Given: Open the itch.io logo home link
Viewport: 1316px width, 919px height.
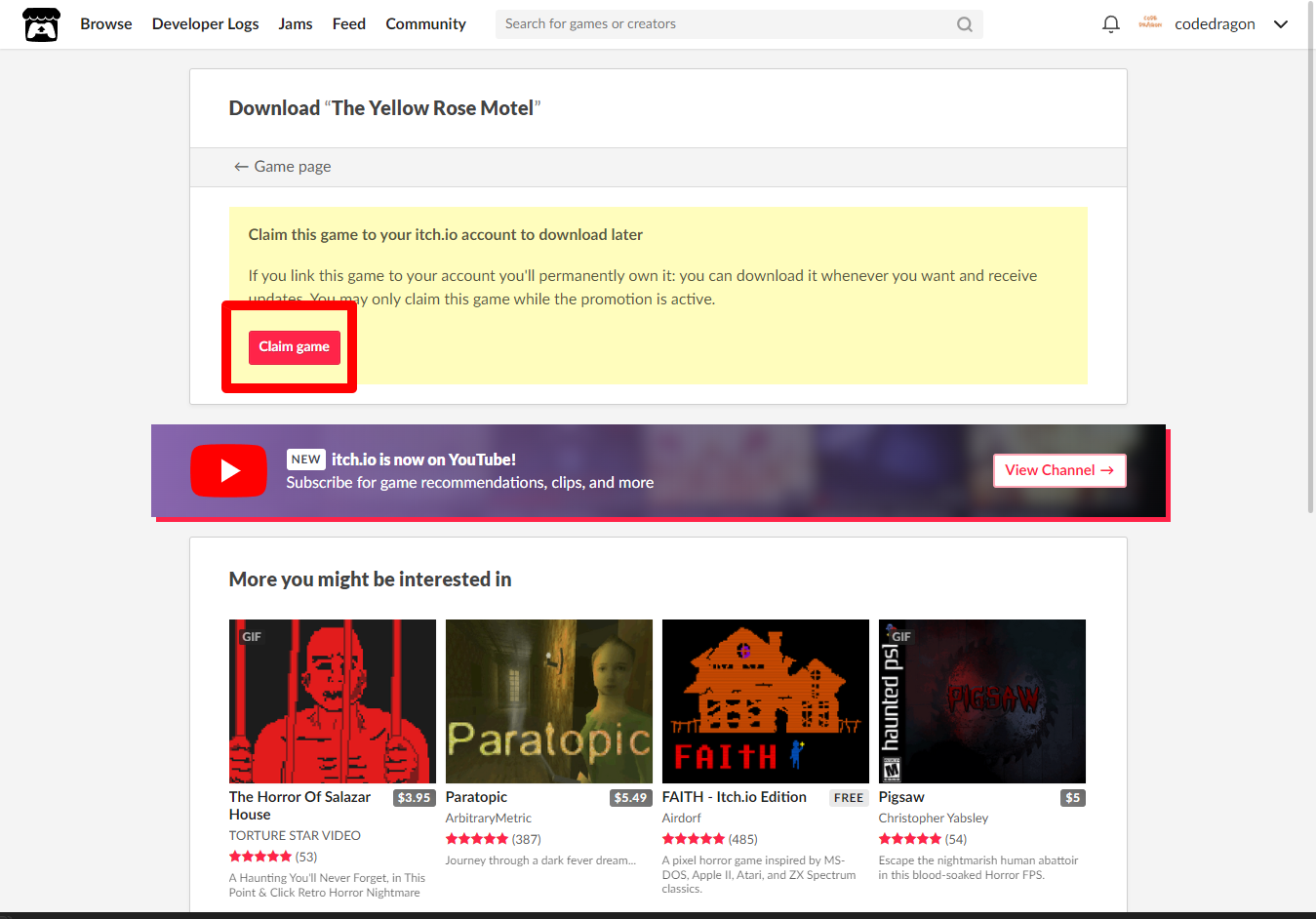Looking at the screenshot, I should click(x=41, y=24).
